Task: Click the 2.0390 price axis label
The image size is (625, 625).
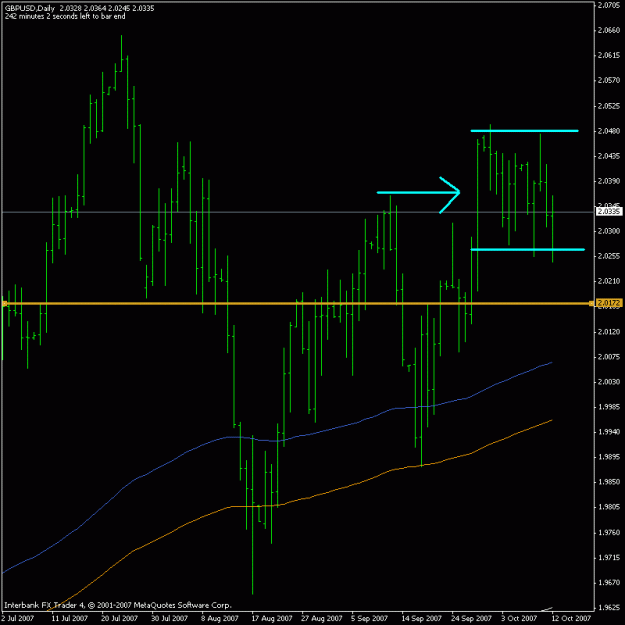Action: [x=609, y=181]
